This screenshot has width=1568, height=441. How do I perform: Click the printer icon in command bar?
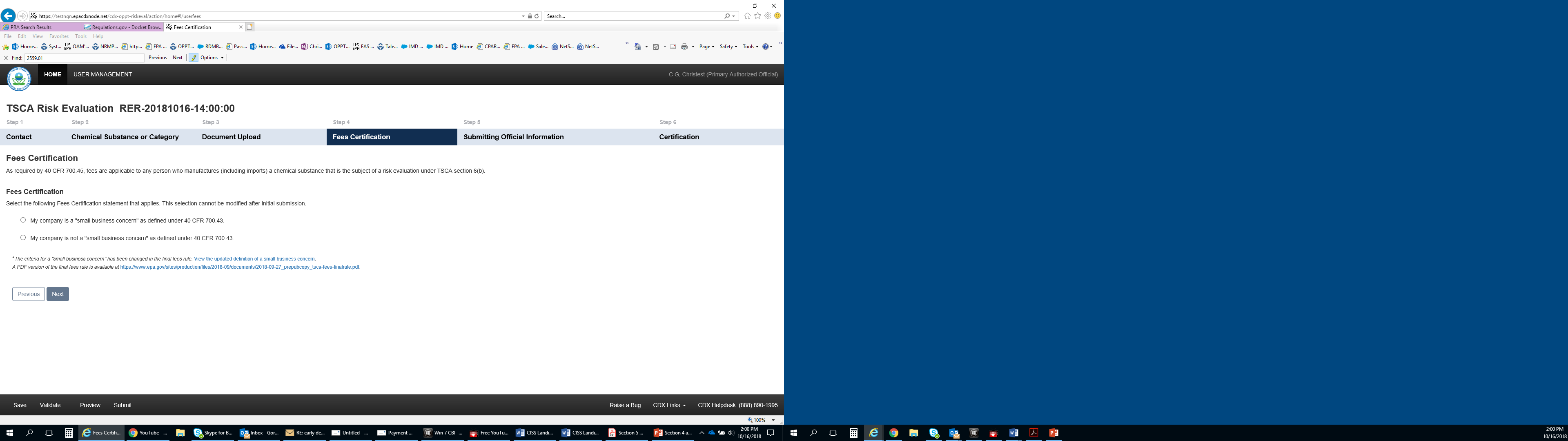pyautogui.click(x=684, y=47)
